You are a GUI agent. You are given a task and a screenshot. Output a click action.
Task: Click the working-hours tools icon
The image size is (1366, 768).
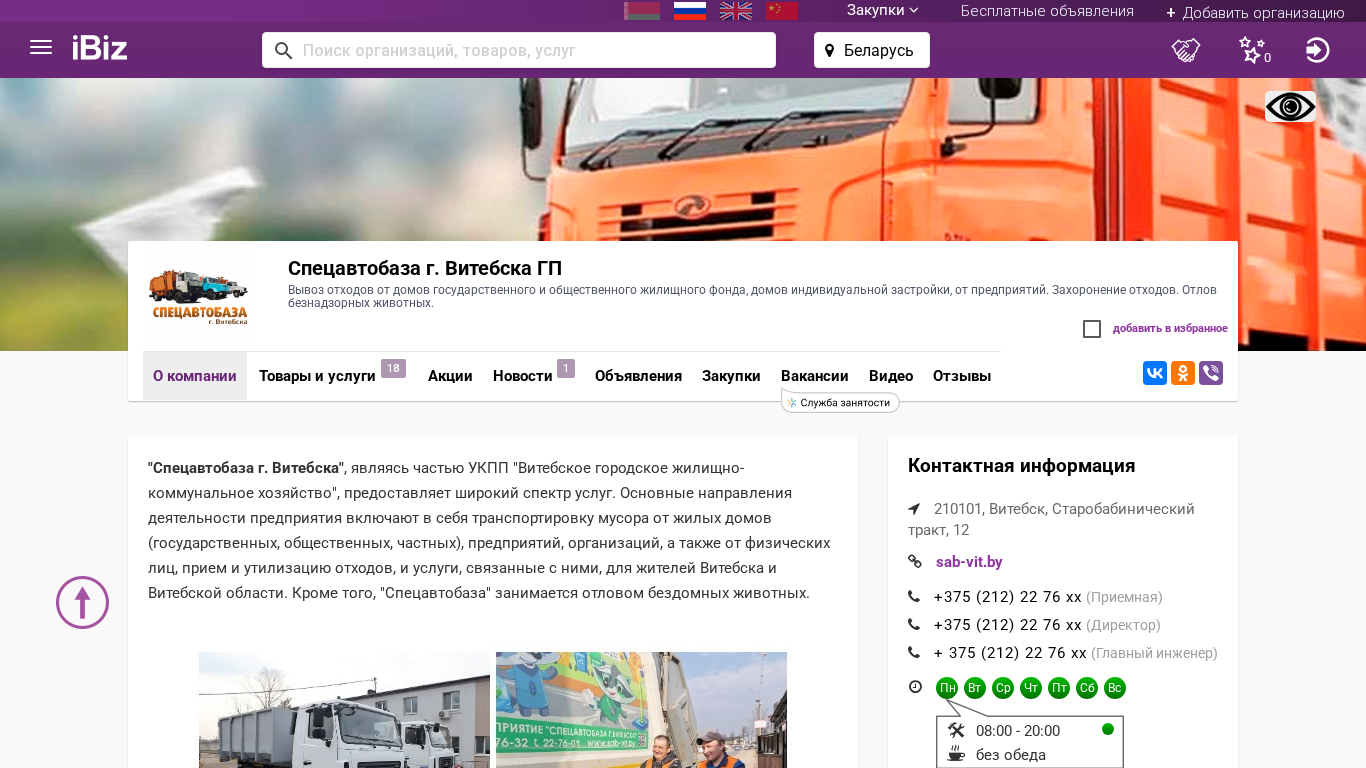[x=956, y=730]
